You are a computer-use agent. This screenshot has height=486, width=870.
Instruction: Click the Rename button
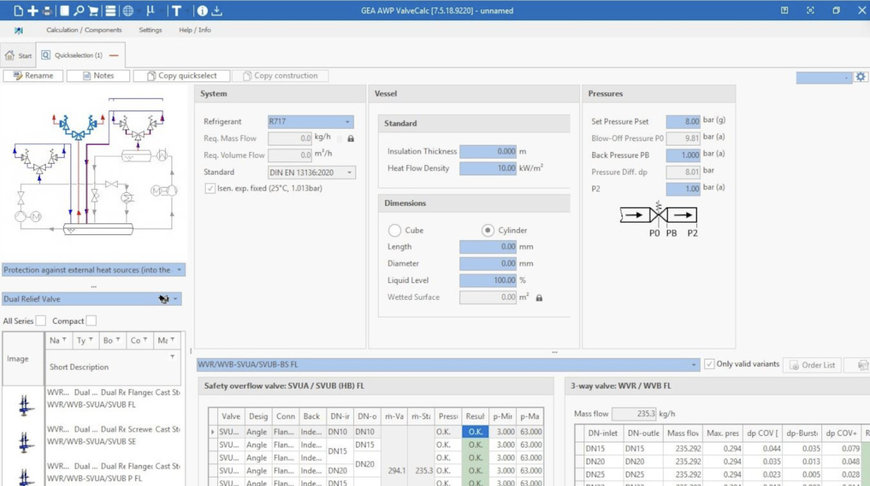[33, 75]
